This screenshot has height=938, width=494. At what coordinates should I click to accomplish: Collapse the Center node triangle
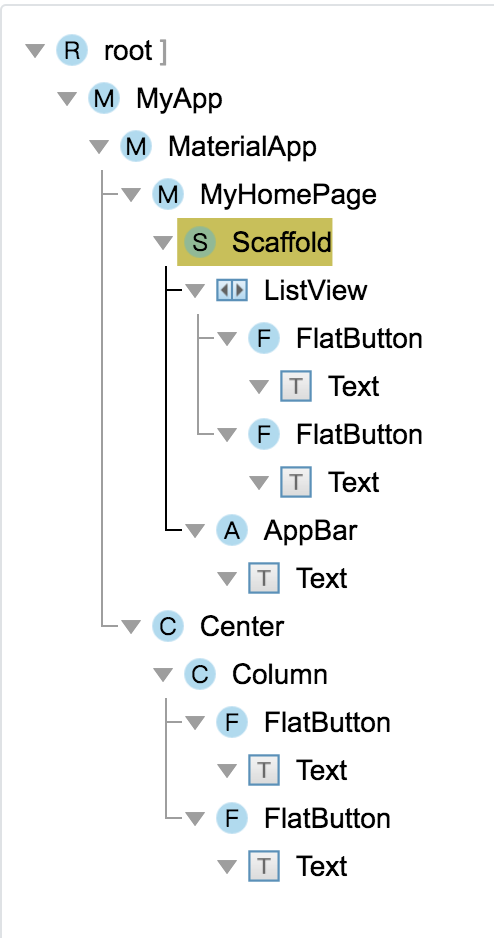click(131, 627)
